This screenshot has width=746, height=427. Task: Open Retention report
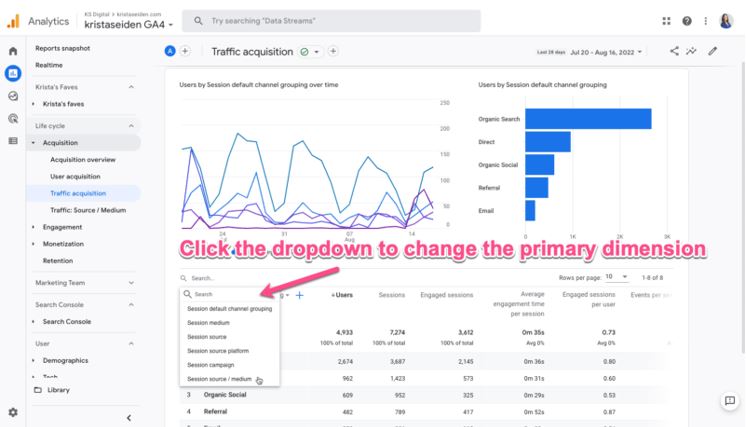point(58,261)
